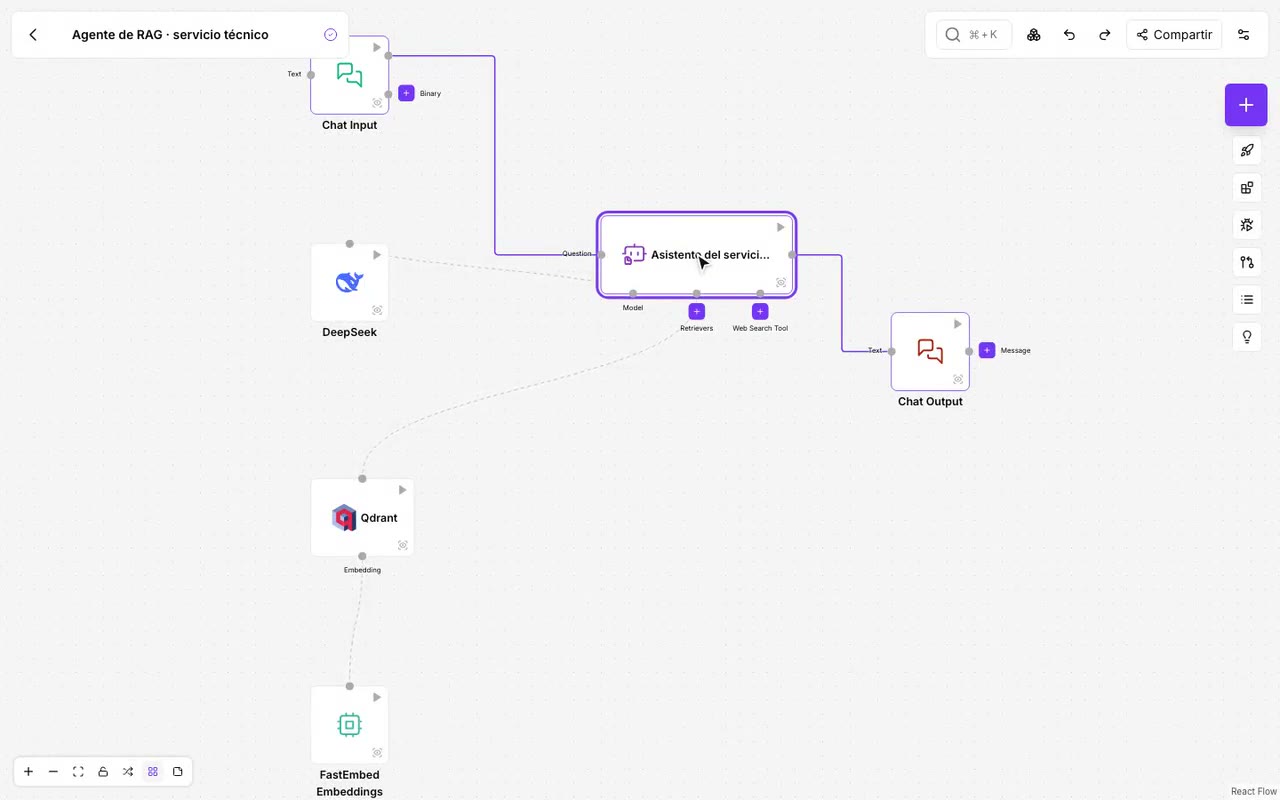1280x800 pixels.
Task: Click the focus icon inside the Qdrant node
Action: click(402, 545)
